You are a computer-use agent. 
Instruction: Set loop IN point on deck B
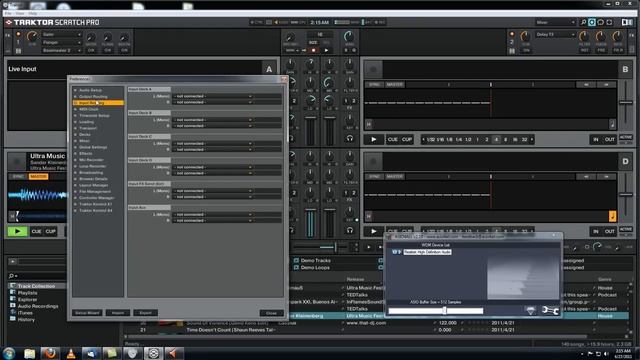[x=596, y=140]
